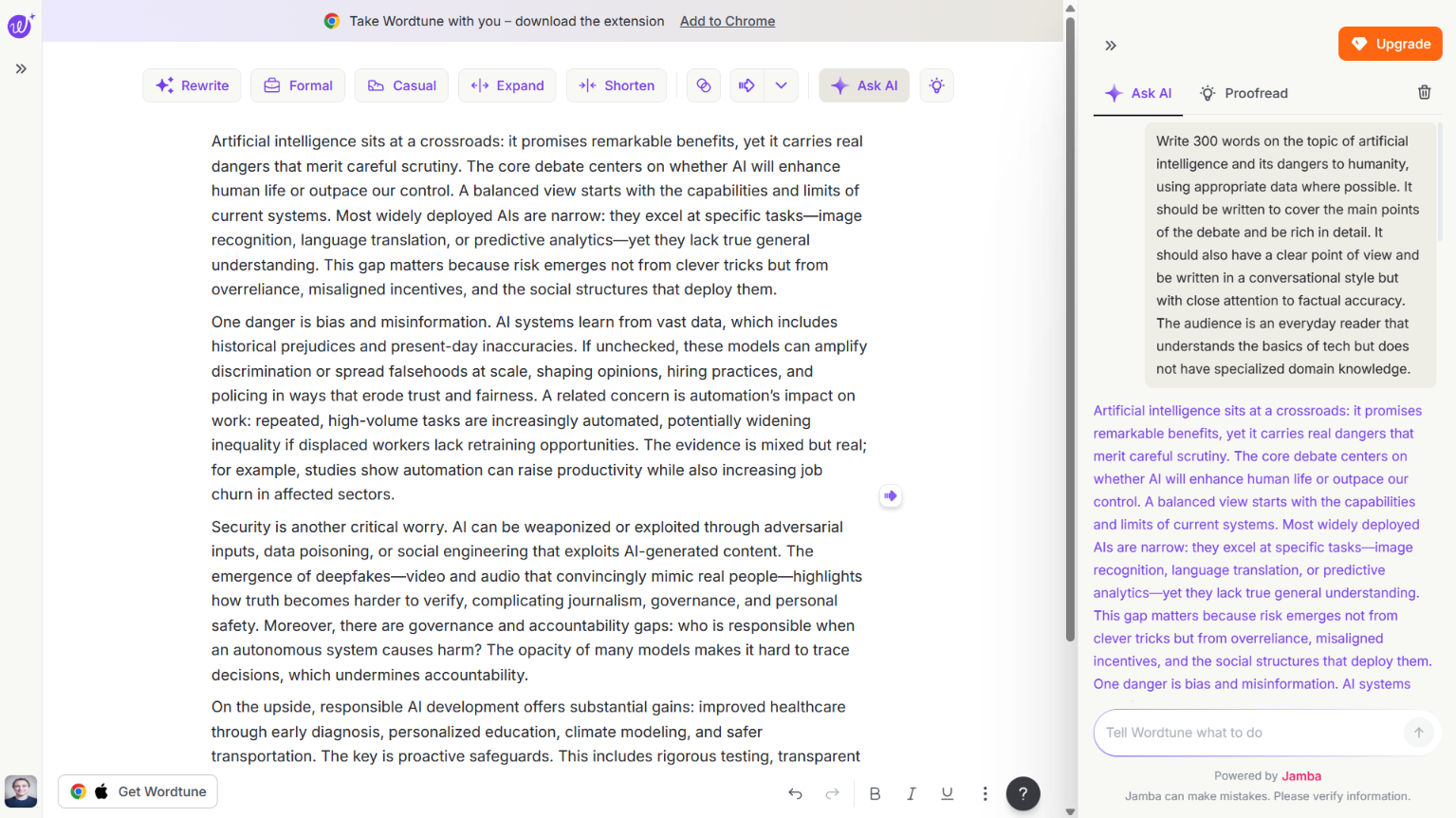Toggle italic formatting
The height and width of the screenshot is (818, 1456).
click(x=911, y=793)
